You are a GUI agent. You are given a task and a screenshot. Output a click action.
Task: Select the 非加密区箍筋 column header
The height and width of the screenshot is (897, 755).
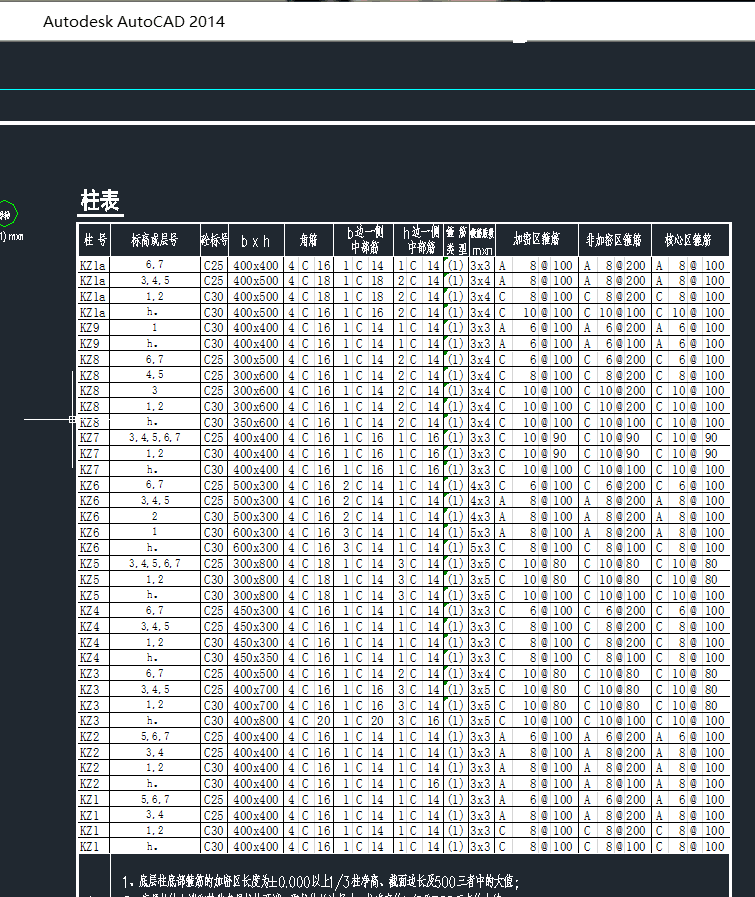614,240
